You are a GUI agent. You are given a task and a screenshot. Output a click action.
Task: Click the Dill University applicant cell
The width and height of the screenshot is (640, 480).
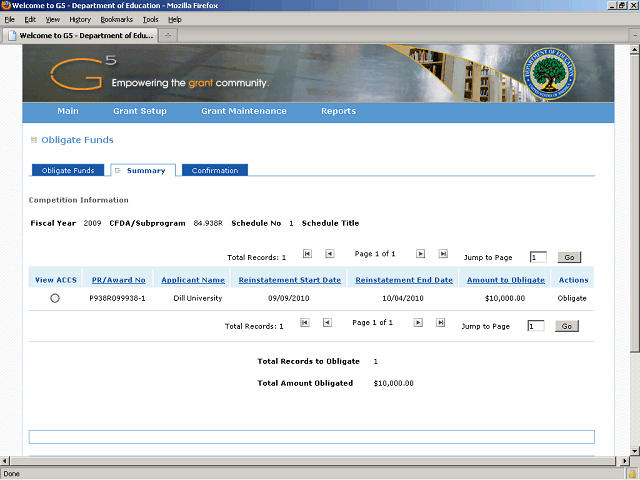[198, 298]
